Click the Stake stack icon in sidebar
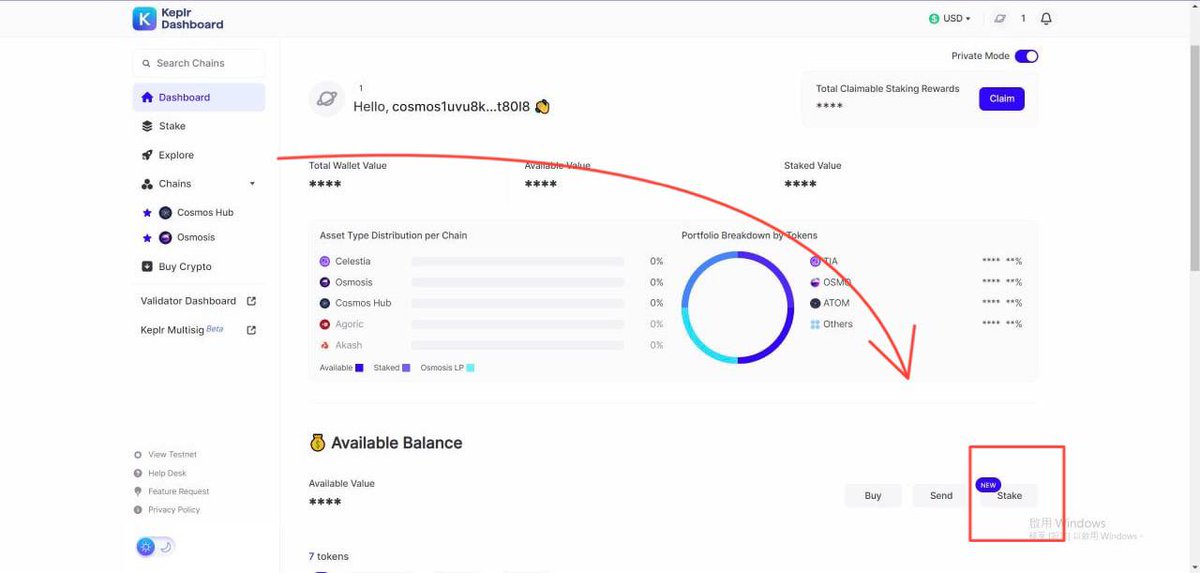 coord(147,126)
